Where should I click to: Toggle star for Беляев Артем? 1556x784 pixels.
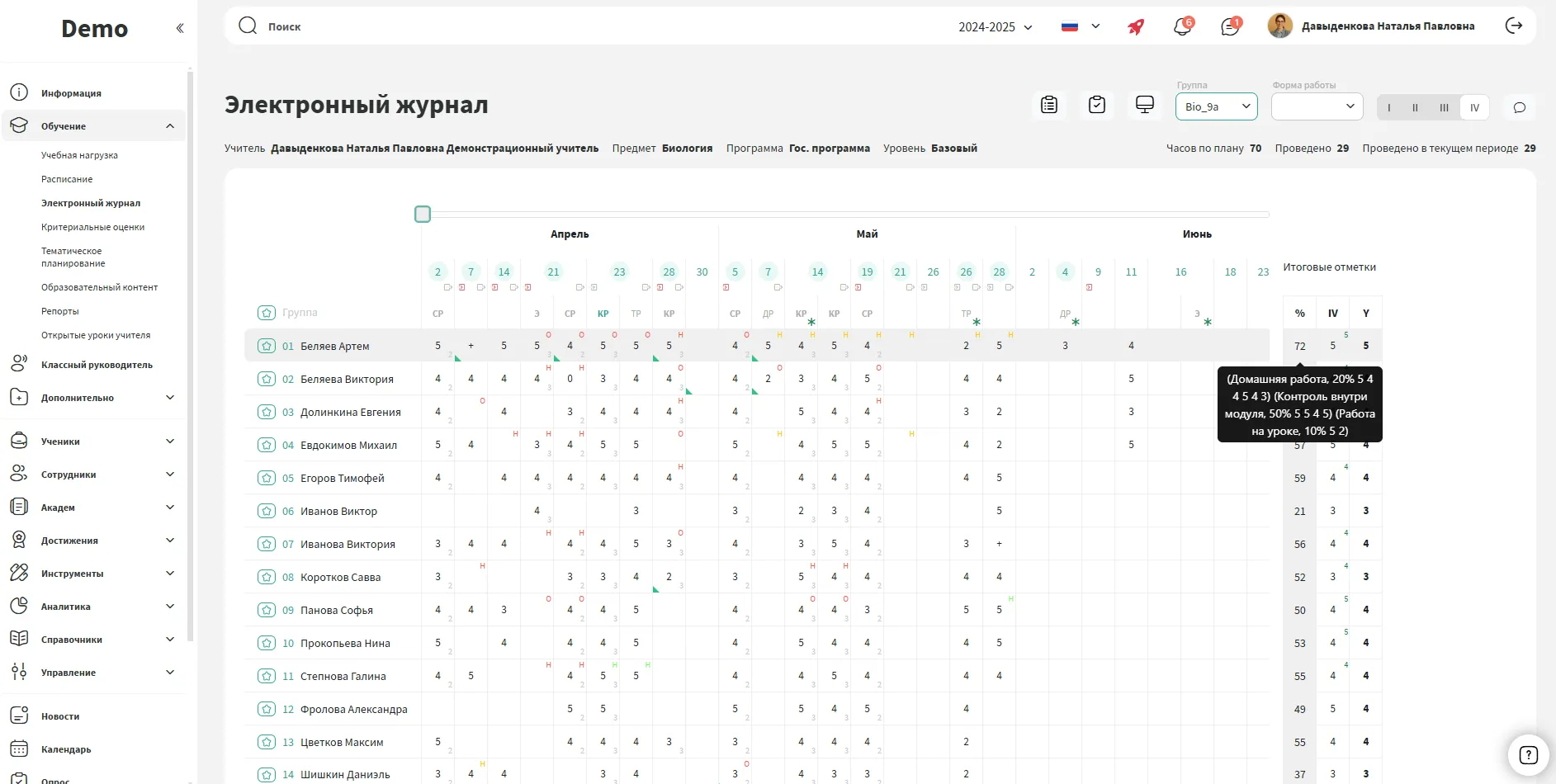(x=267, y=346)
